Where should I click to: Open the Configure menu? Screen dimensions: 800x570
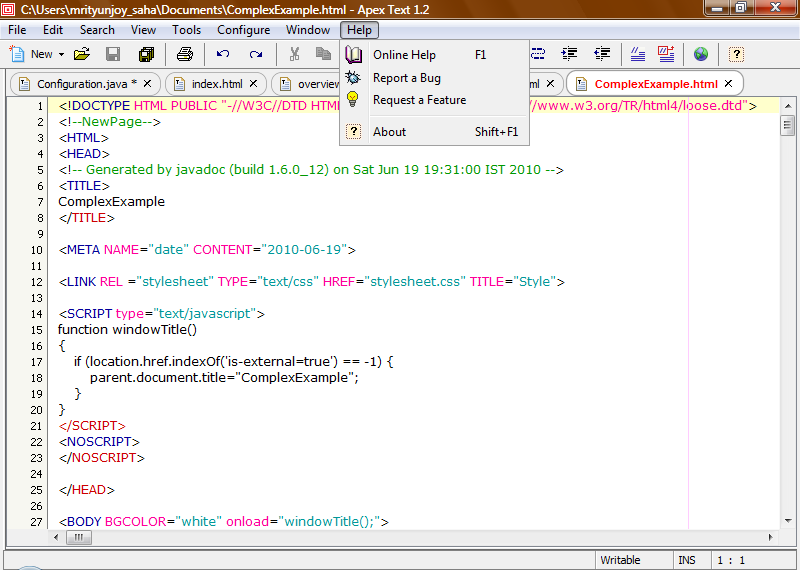243,30
